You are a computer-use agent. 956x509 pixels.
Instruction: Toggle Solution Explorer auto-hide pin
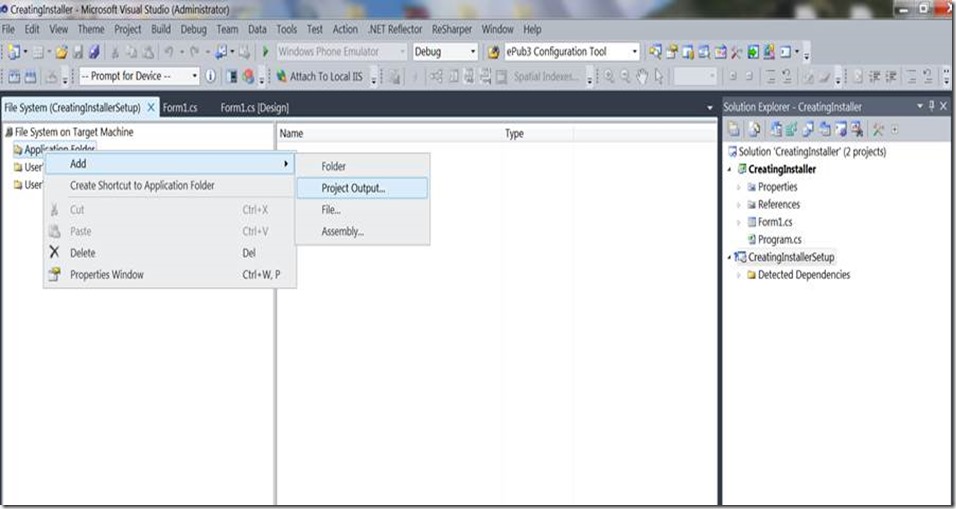click(931, 106)
